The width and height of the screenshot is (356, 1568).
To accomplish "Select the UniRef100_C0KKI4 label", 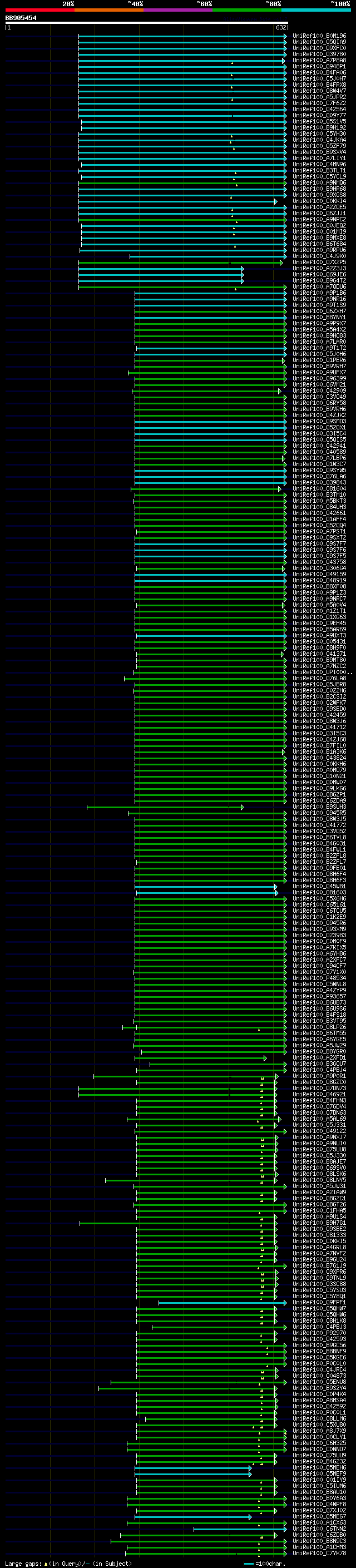I will pyautogui.click(x=319, y=201).
